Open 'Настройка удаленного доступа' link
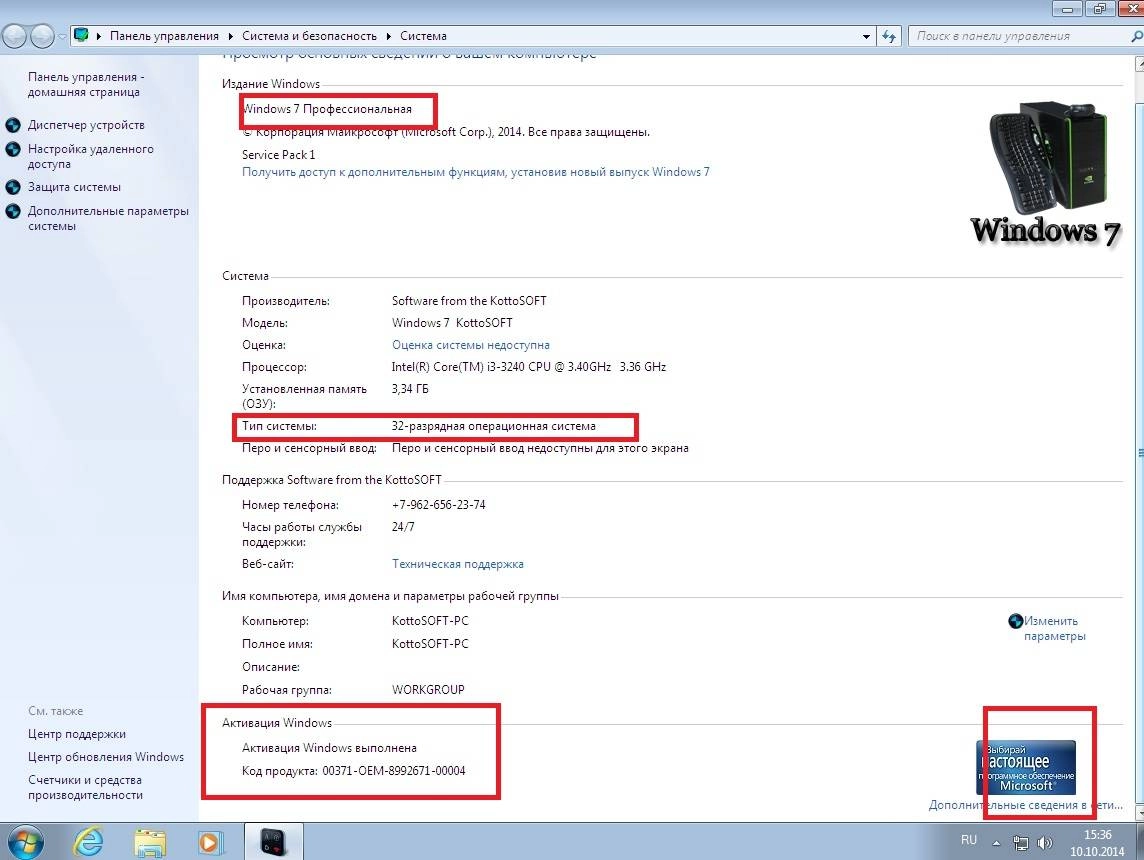This screenshot has width=1144, height=860. pos(90,156)
